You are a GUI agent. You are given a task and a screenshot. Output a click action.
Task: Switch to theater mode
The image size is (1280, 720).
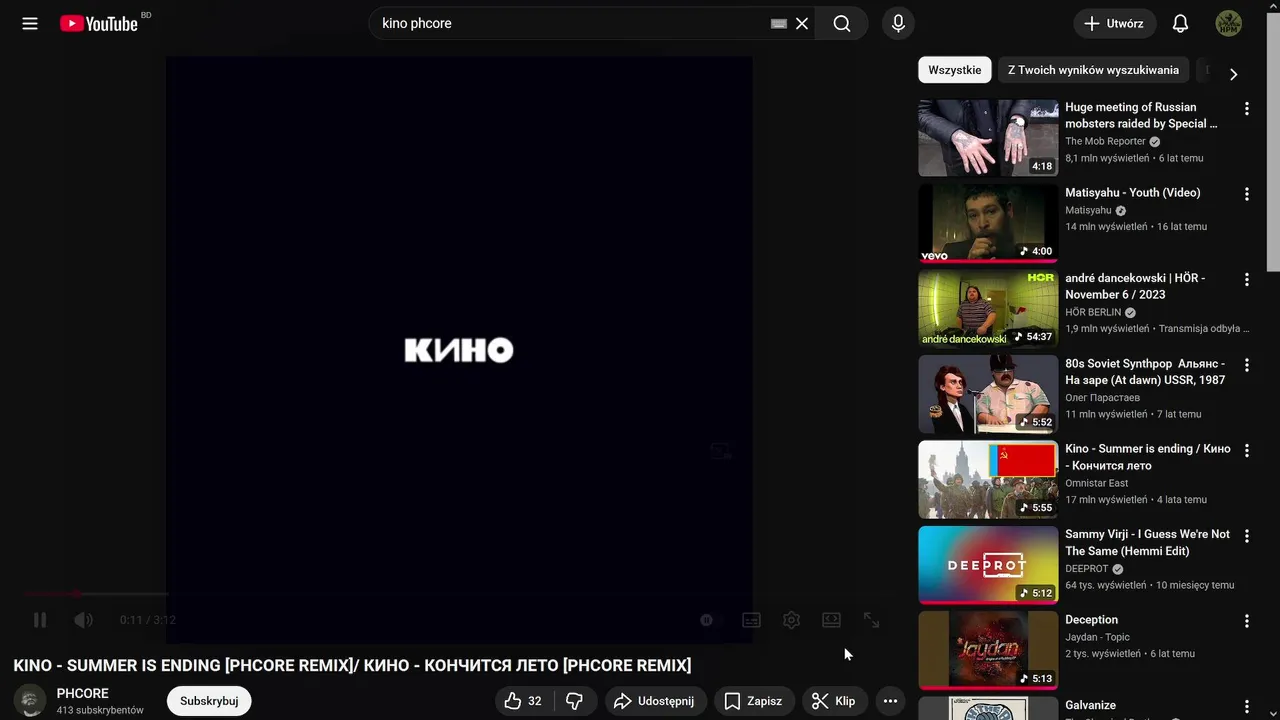pos(831,620)
